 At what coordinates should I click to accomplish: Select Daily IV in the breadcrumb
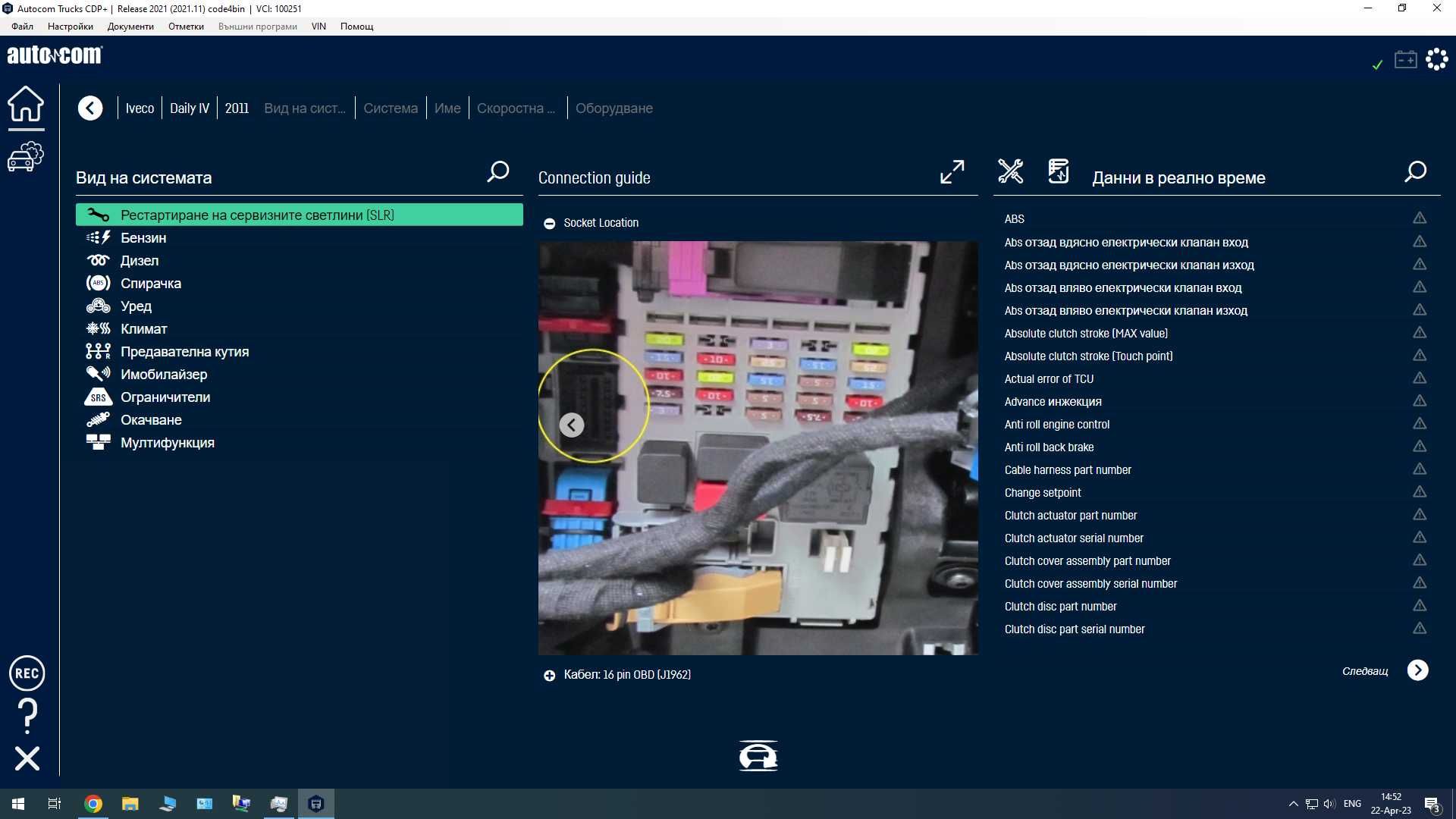click(190, 108)
